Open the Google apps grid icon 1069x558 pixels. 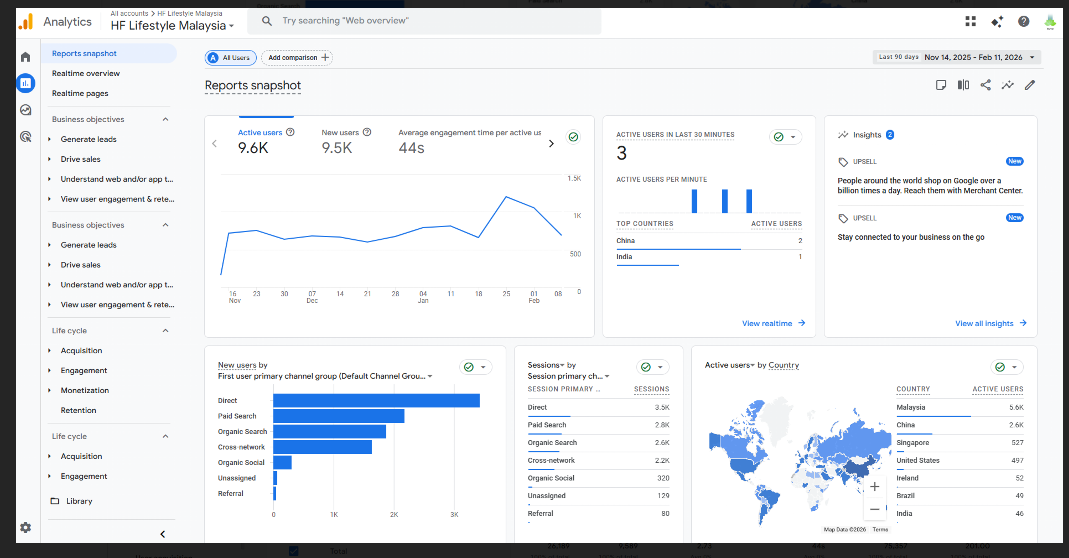click(x=970, y=21)
